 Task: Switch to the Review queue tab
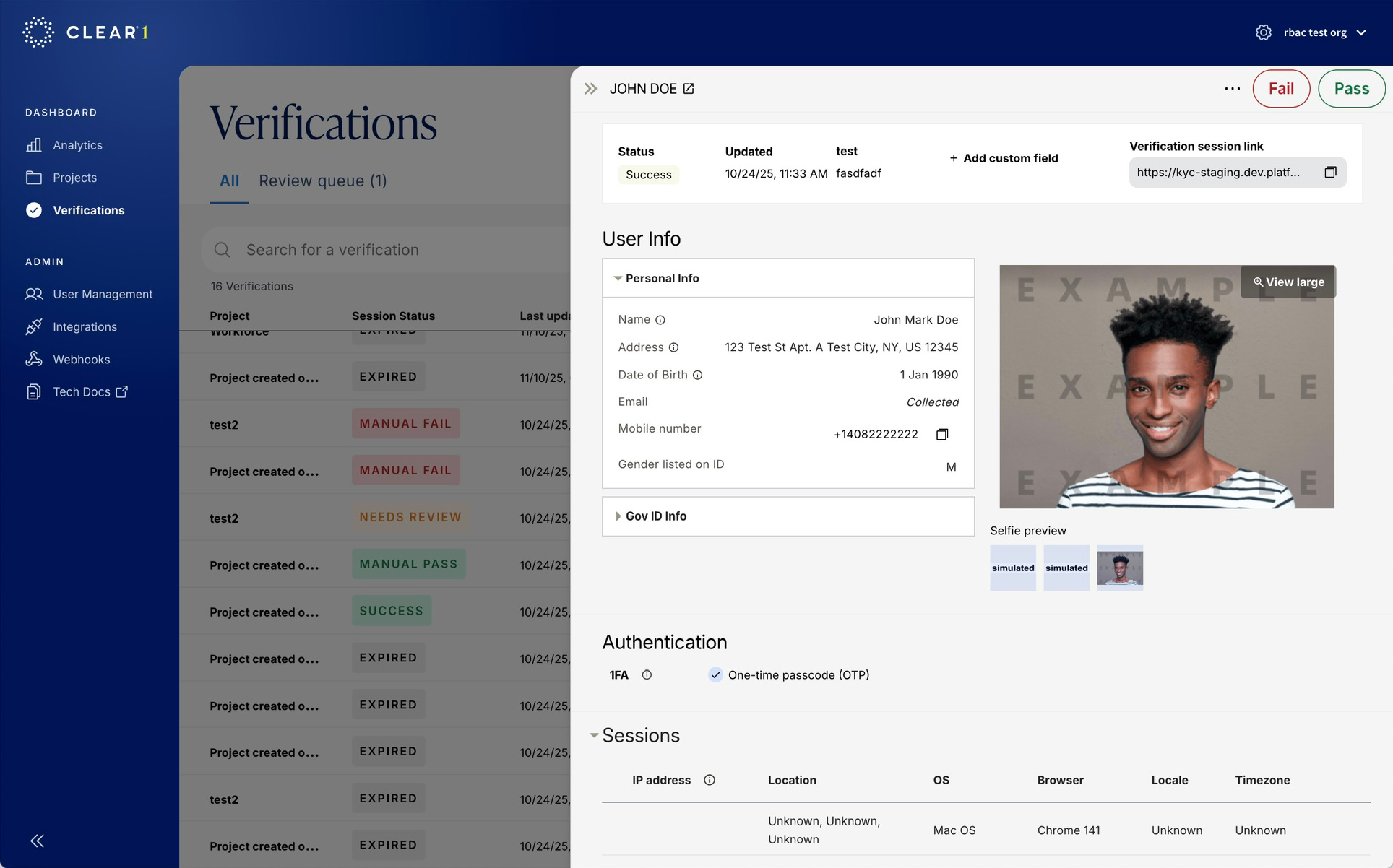coord(323,181)
